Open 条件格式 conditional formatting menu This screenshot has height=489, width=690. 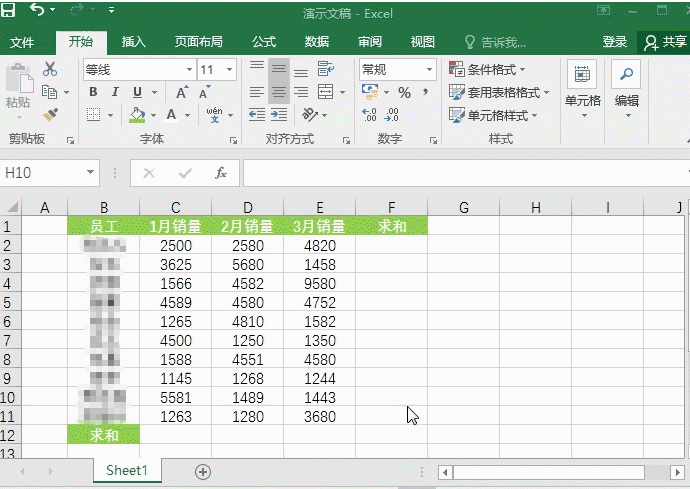pyautogui.click(x=487, y=69)
